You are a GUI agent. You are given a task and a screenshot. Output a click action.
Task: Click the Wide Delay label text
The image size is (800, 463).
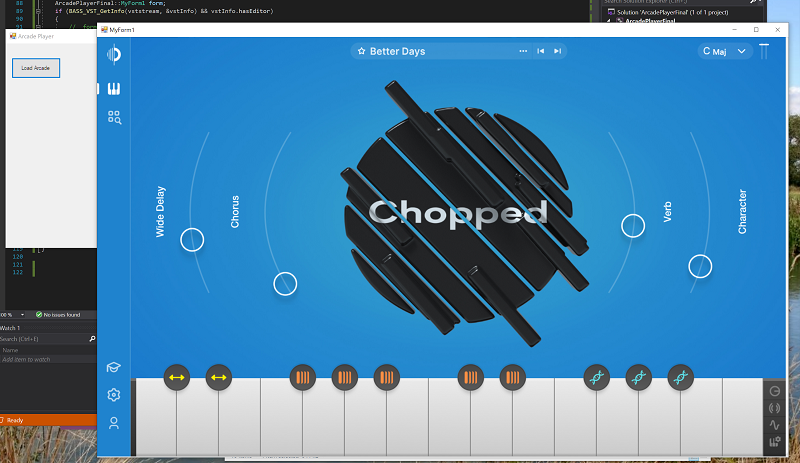coord(160,211)
